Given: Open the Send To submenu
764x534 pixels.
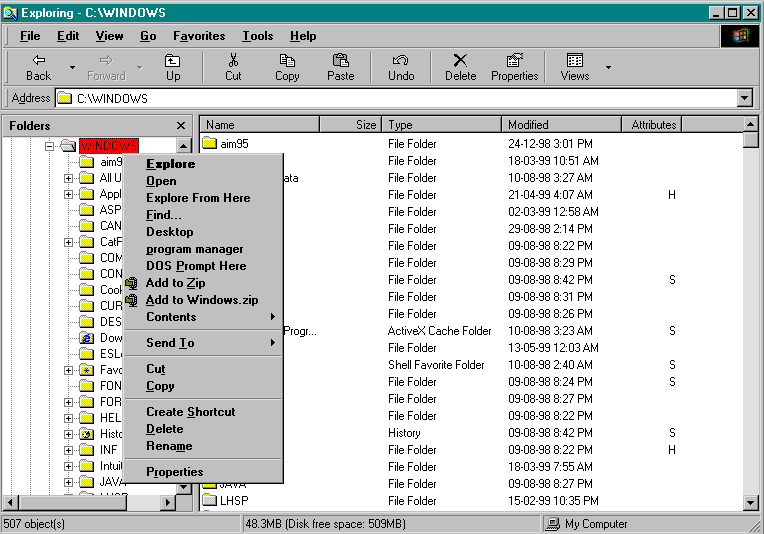Looking at the screenshot, I should pos(171,343).
